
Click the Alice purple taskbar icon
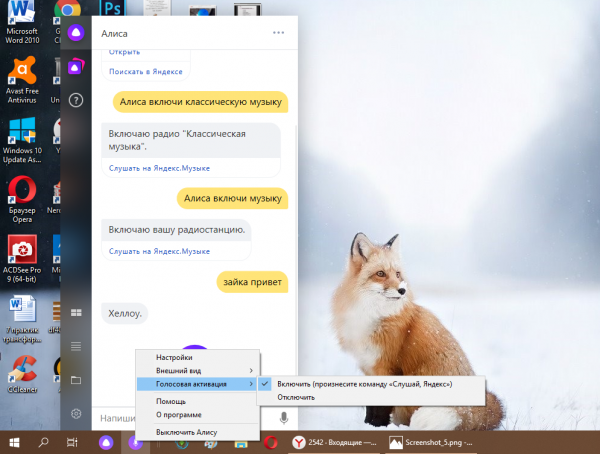(x=106, y=443)
